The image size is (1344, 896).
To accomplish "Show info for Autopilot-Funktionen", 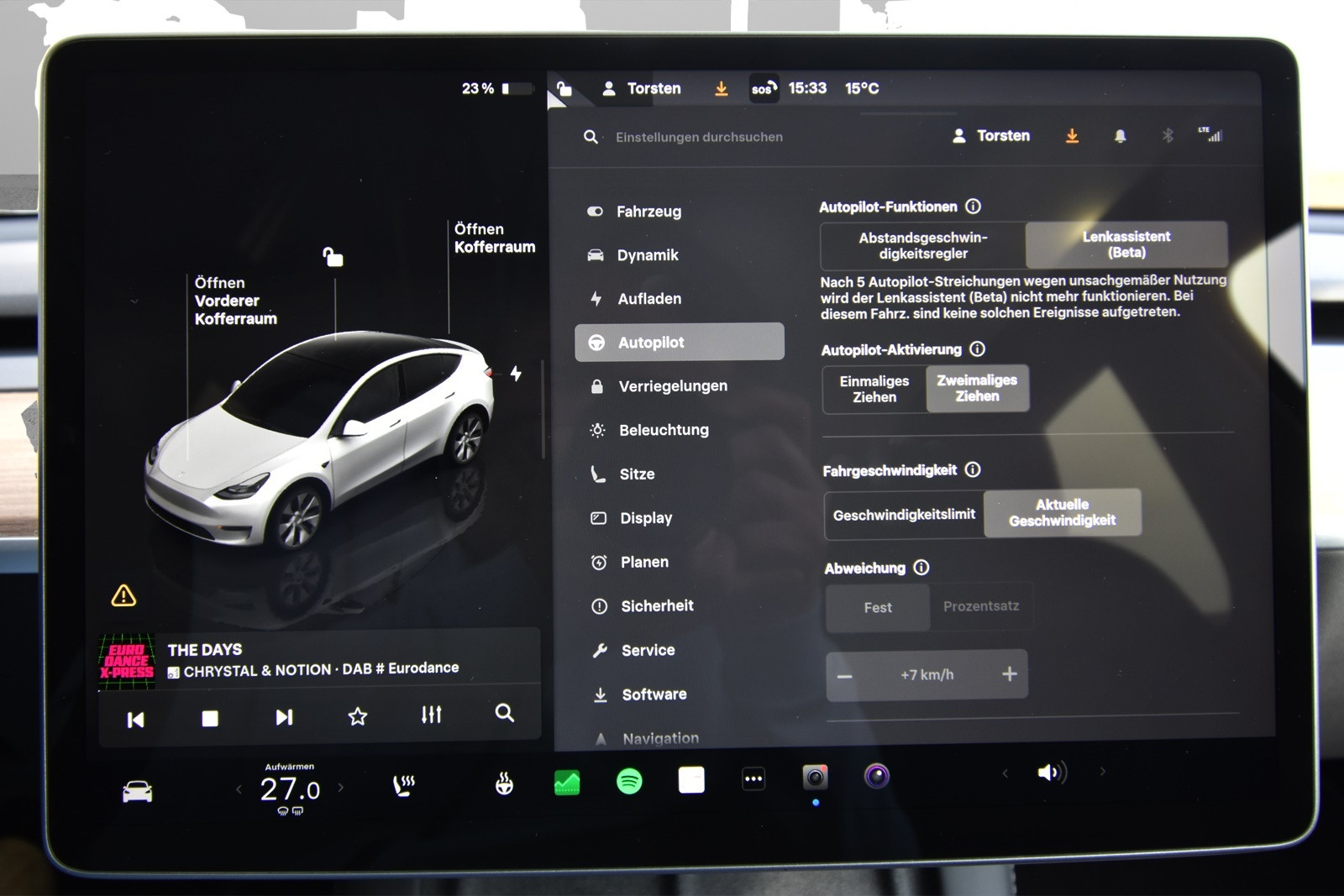I will 974,207.
